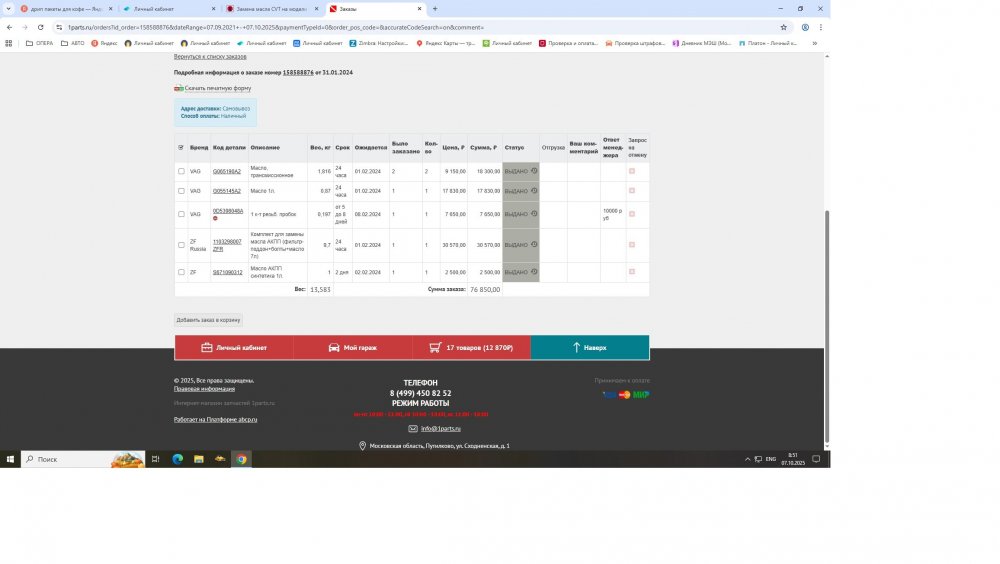Screen dimensions: 1000x564
Task: Expand the hidden bookmarks overflow chevron
Action: point(815,43)
